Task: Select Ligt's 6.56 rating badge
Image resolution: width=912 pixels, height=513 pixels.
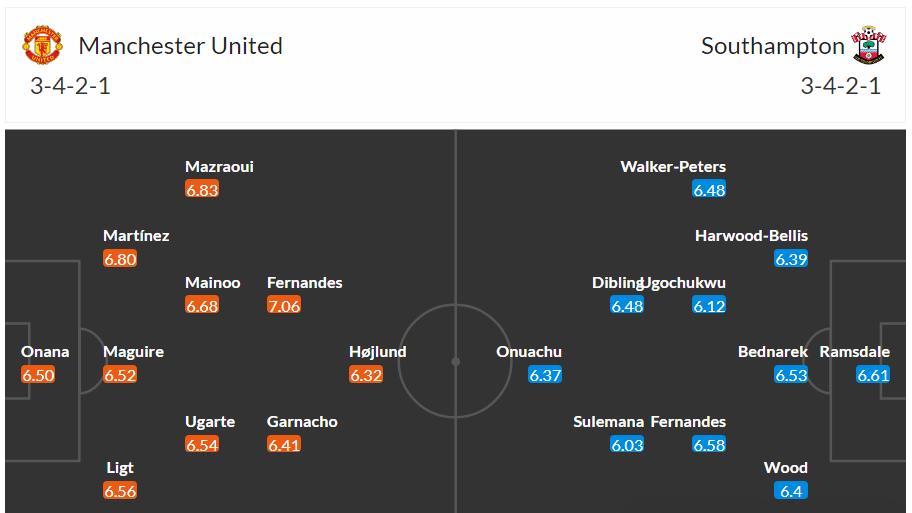Action: 120,490
